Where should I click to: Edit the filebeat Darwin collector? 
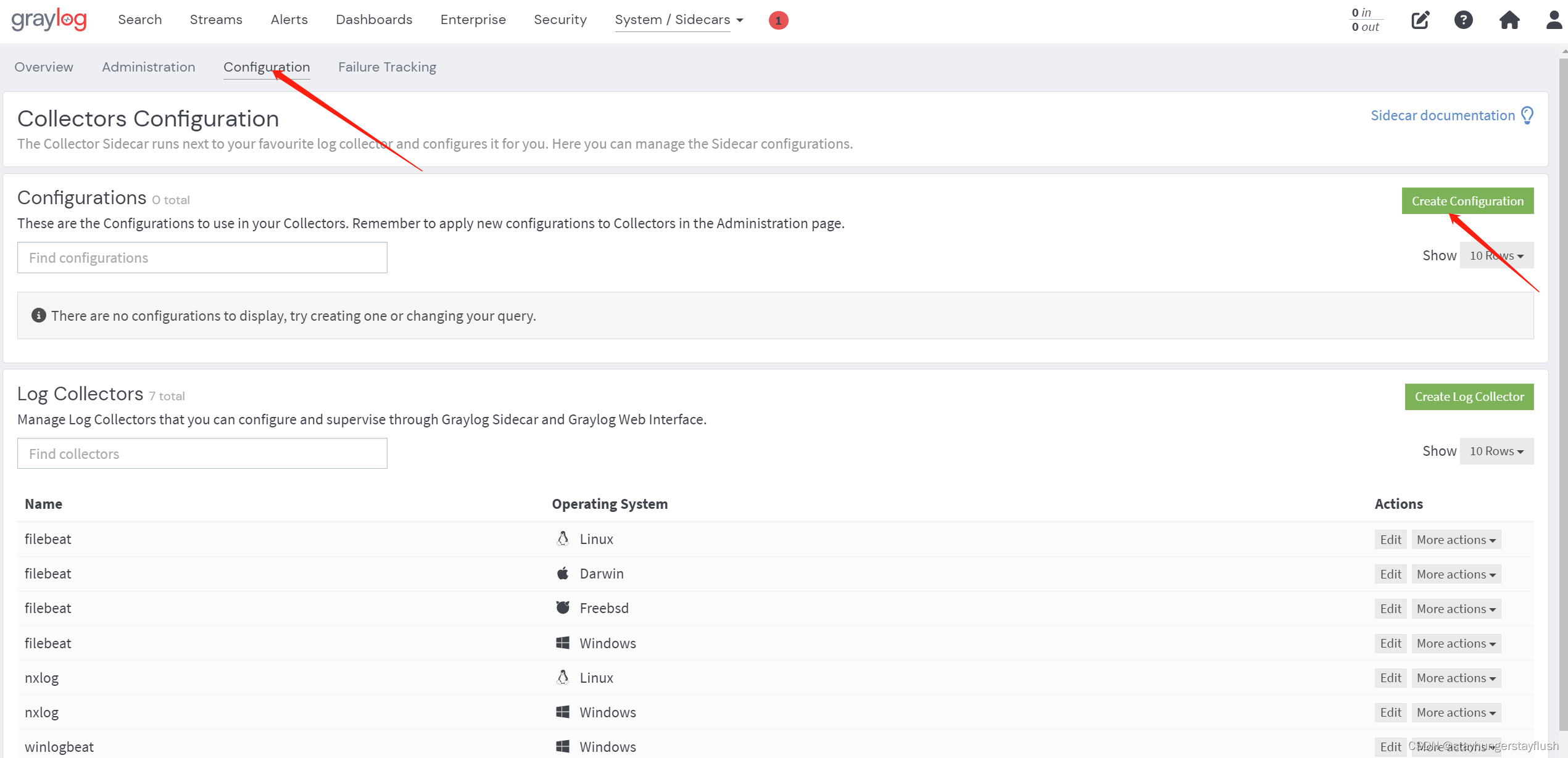coord(1390,574)
